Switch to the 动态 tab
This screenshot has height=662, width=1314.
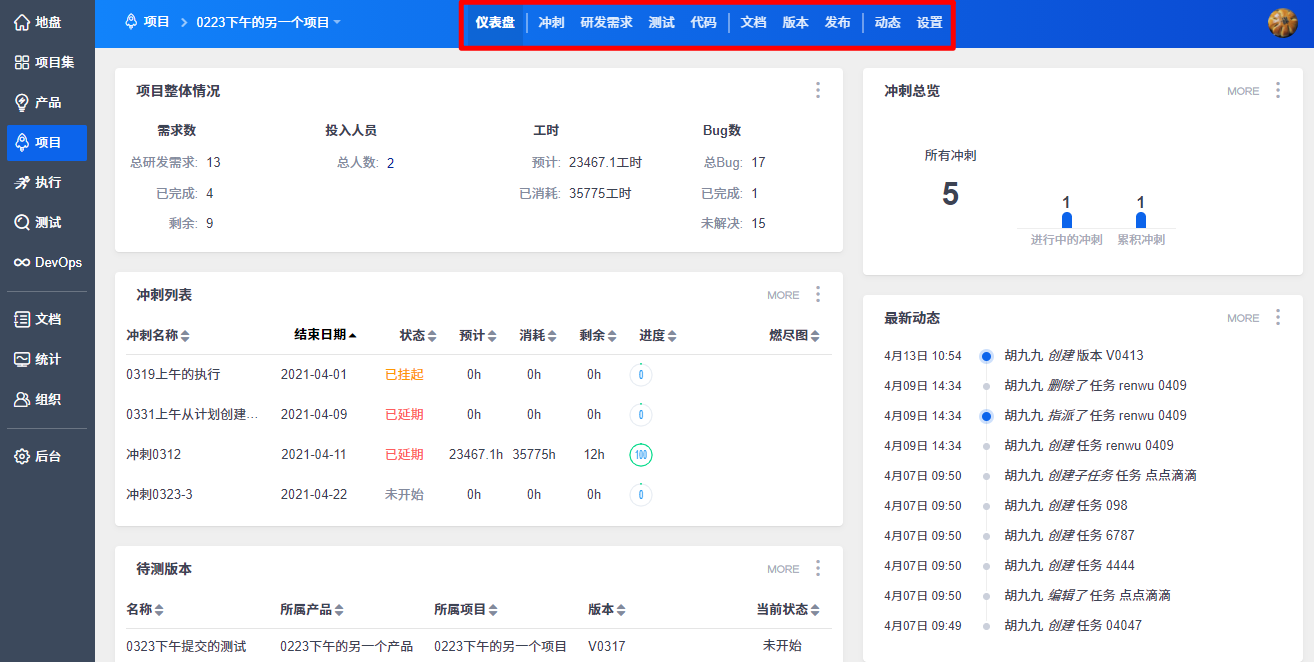(887, 22)
